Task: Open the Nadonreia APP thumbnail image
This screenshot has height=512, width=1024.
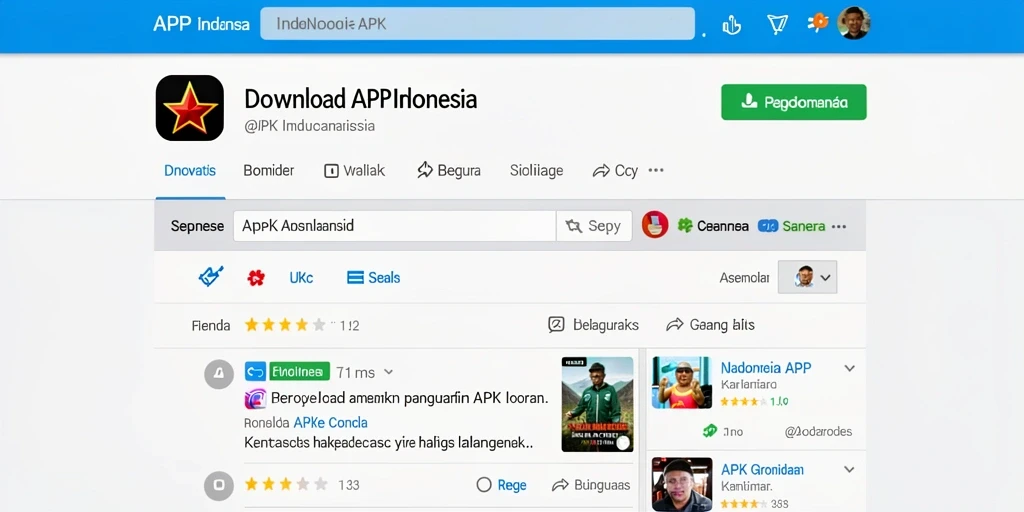Action: point(682,383)
